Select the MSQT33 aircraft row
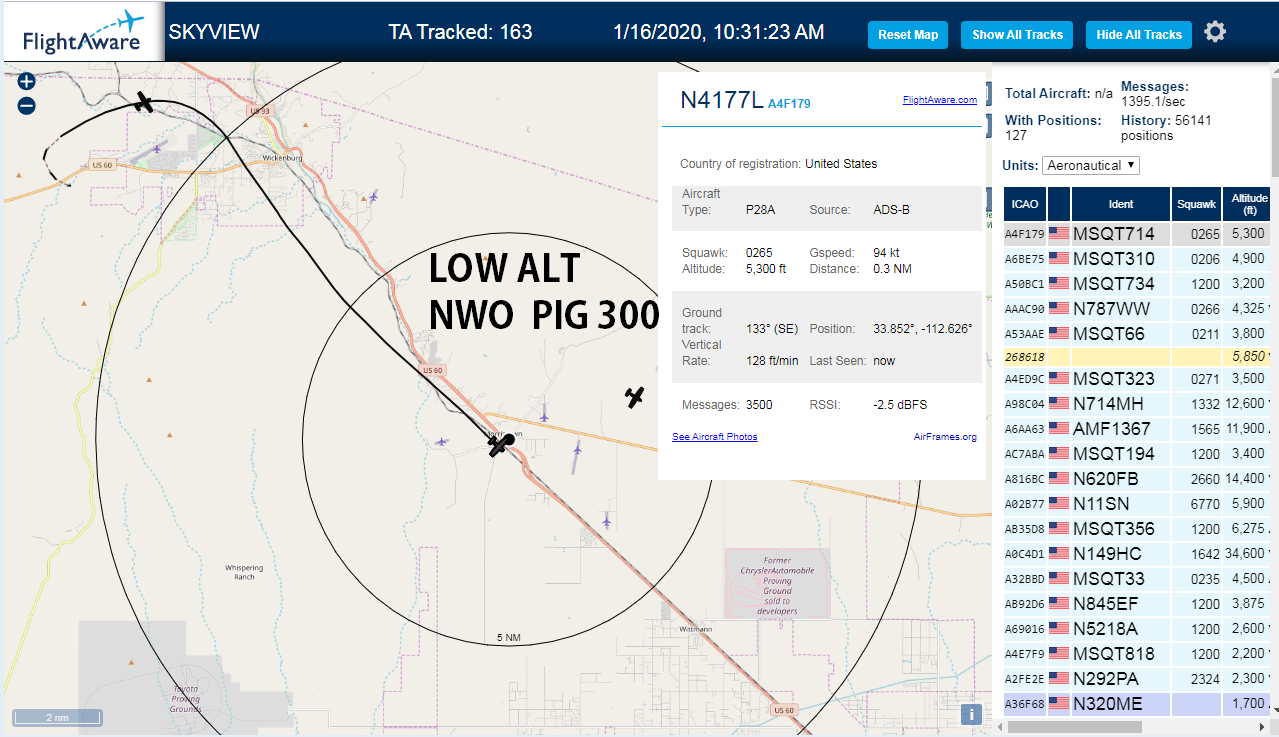 [1137, 579]
